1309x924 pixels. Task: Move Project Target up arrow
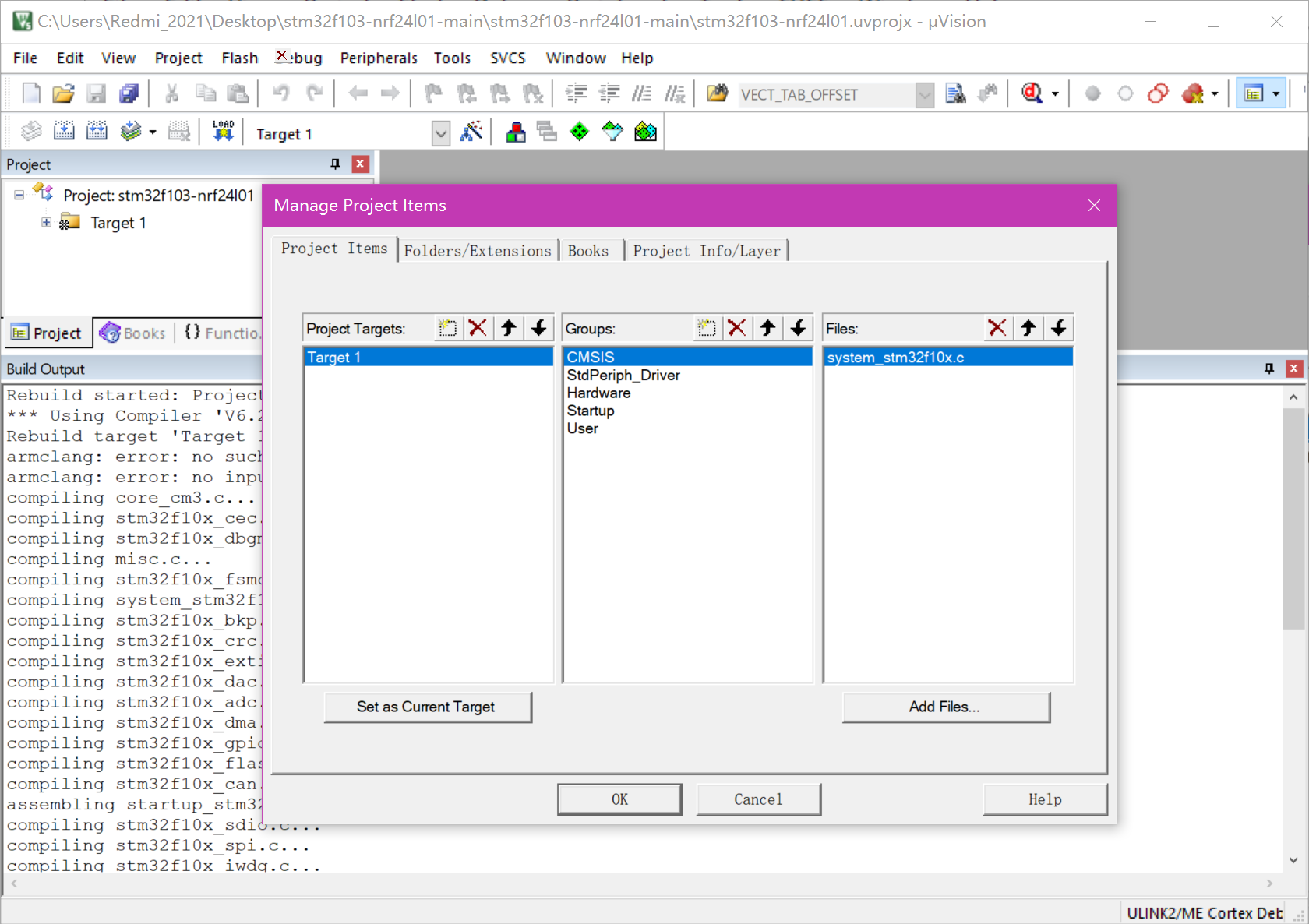coord(509,328)
